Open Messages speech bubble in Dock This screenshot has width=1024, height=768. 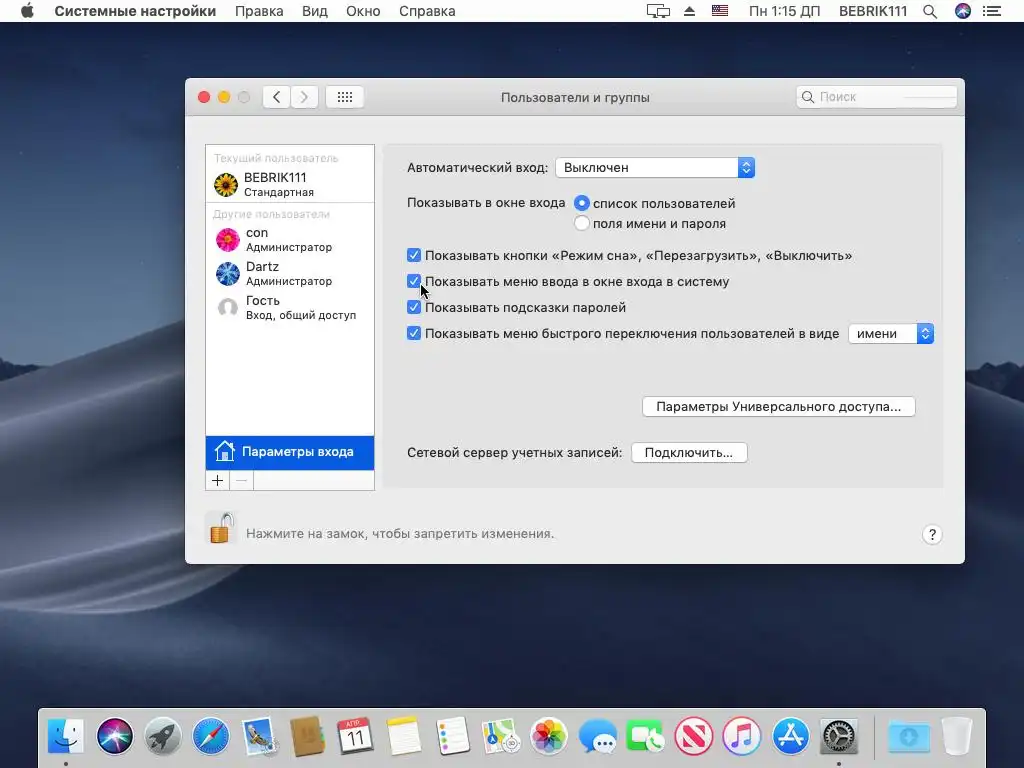pos(597,736)
